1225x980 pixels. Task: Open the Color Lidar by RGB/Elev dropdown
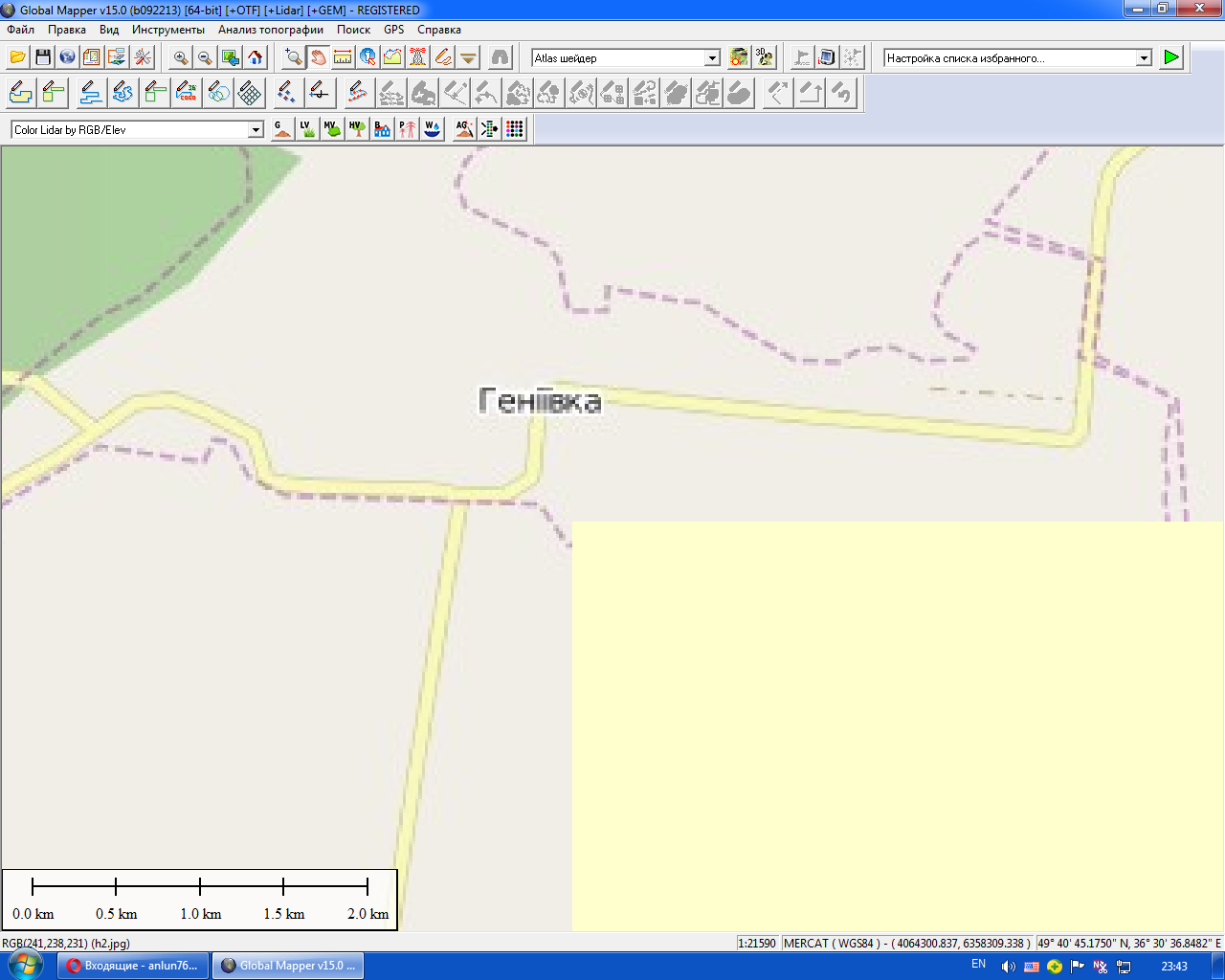pyautogui.click(x=256, y=130)
